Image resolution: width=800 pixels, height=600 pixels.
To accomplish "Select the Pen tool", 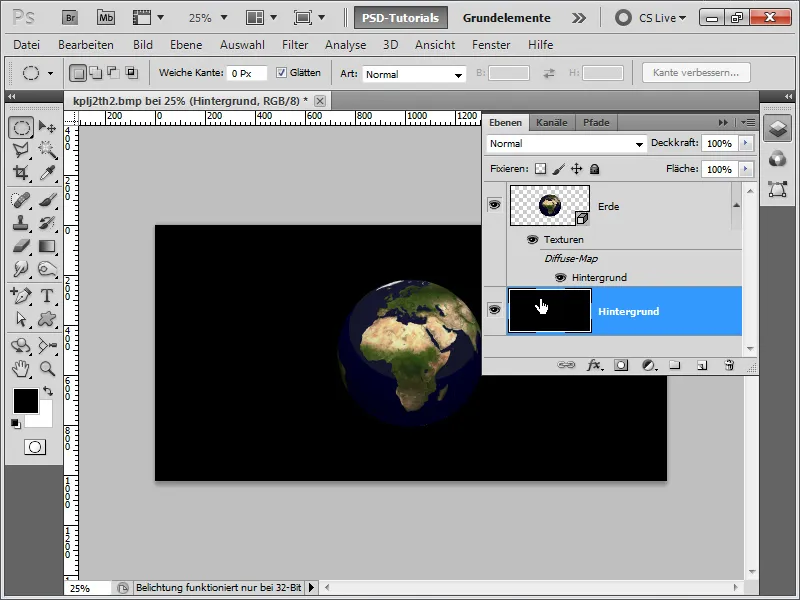I will point(21,295).
